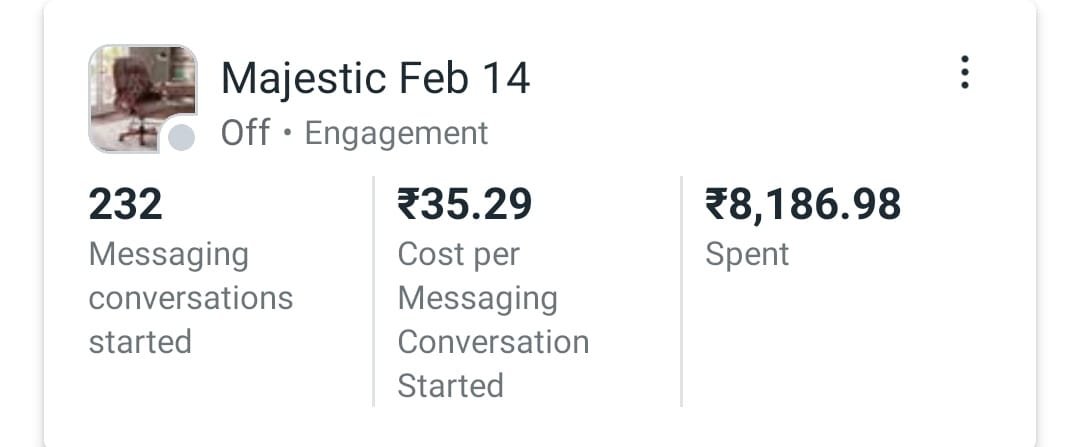Viewport: 1080px width, 447px height.
Task: Click the Off delivery status label
Action: [x=245, y=133]
